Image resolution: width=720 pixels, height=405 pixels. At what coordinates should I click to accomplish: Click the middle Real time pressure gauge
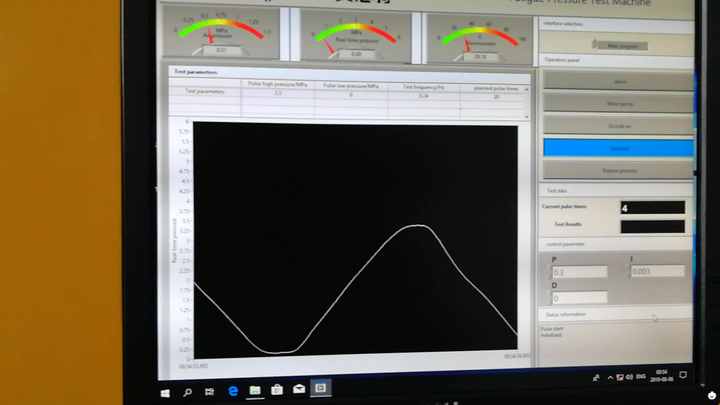coord(355,37)
